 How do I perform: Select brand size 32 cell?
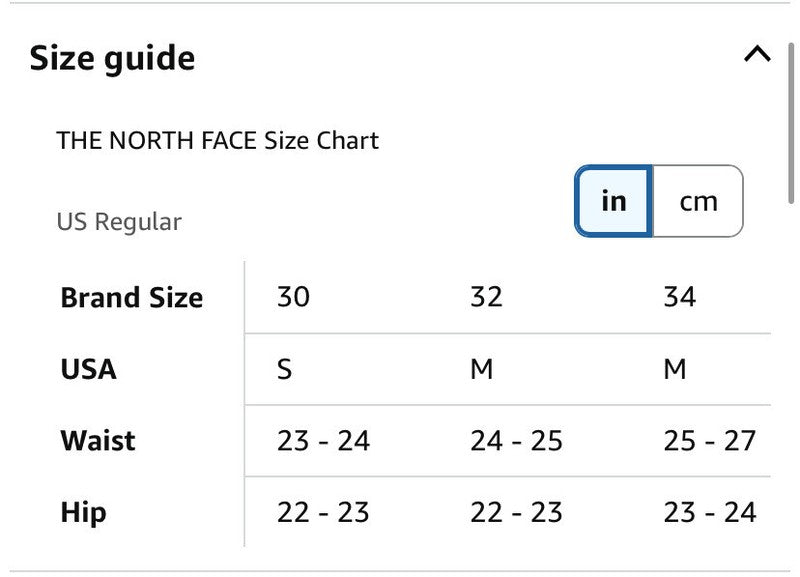pos(486,297)
